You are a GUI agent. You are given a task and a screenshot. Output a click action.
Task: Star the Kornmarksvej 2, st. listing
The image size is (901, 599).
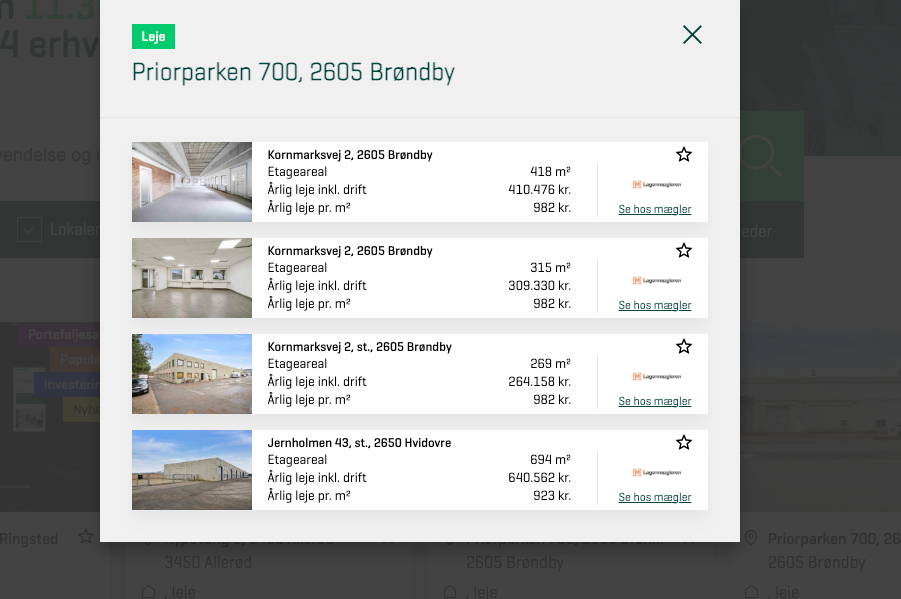[684, 346]
